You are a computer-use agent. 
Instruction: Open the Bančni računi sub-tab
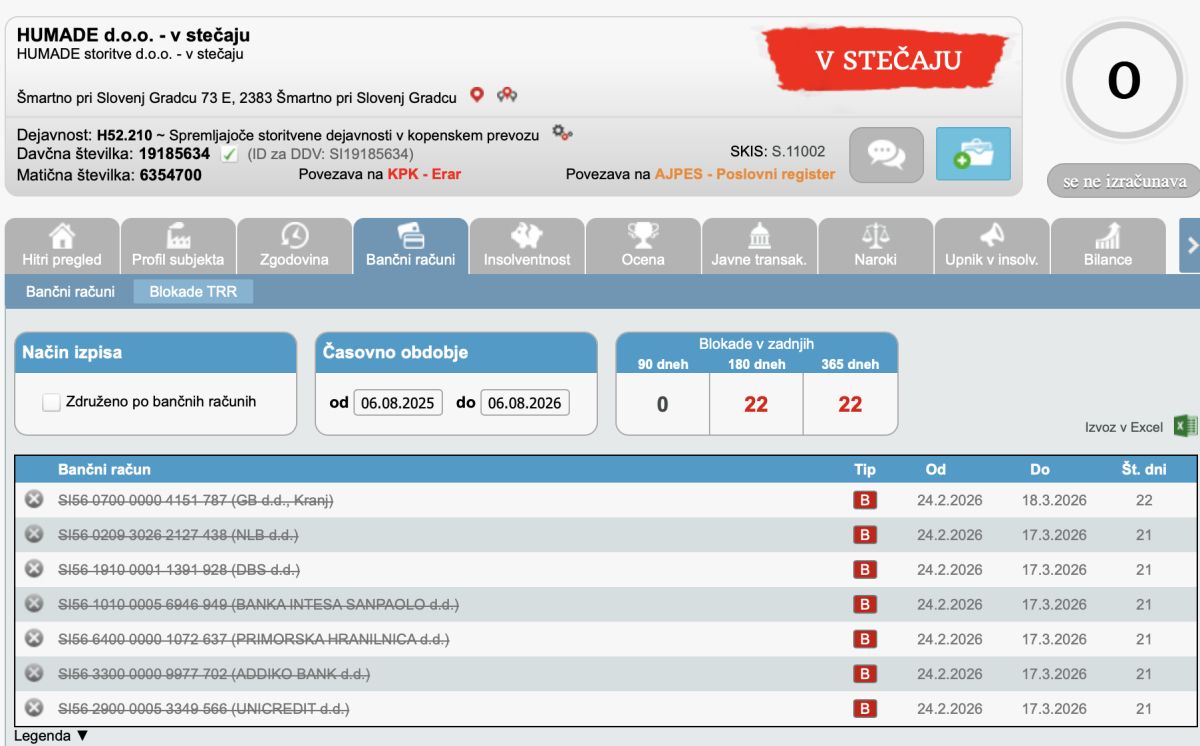(x=70, y=292)
